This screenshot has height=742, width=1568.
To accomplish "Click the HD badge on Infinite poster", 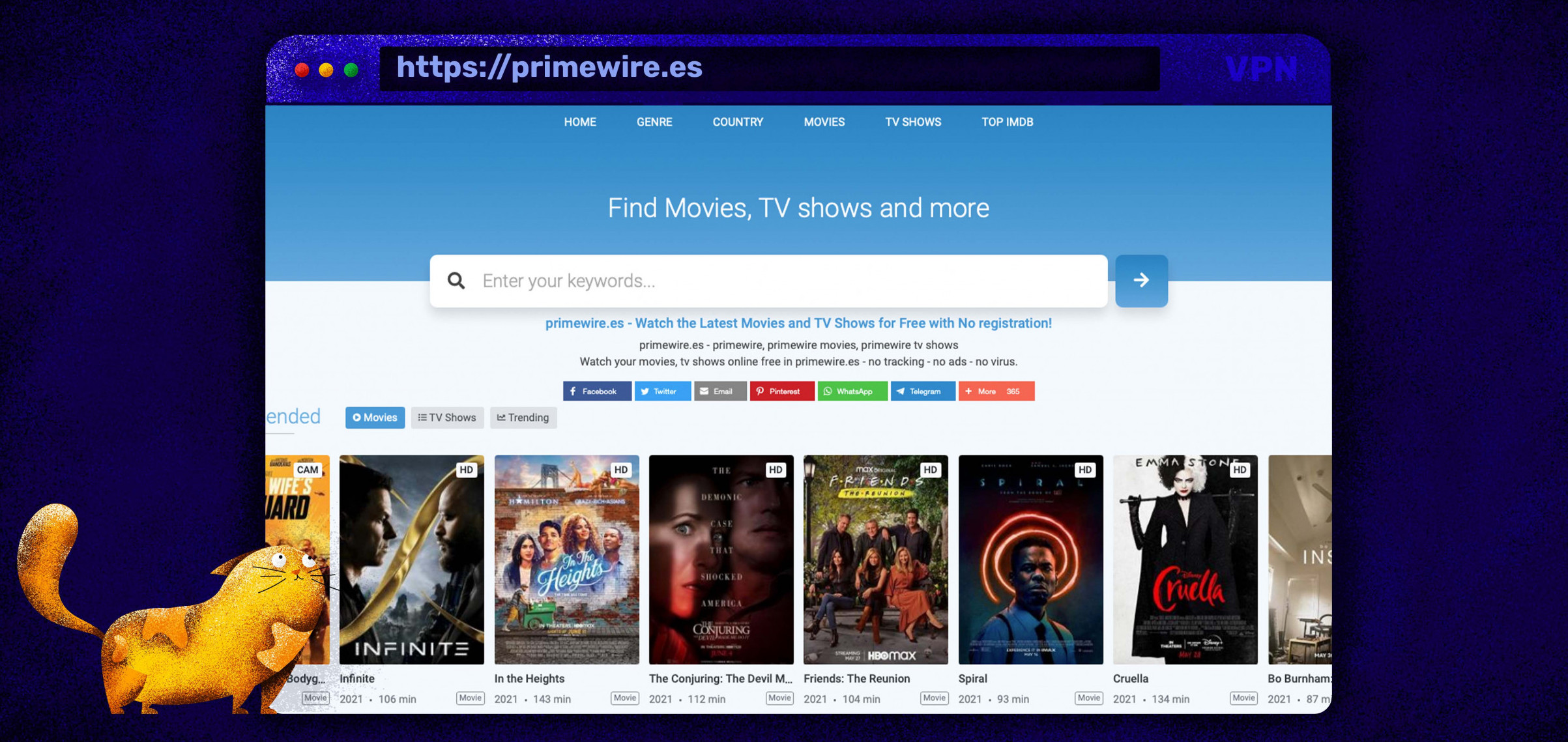I will (x=466, y=470).
